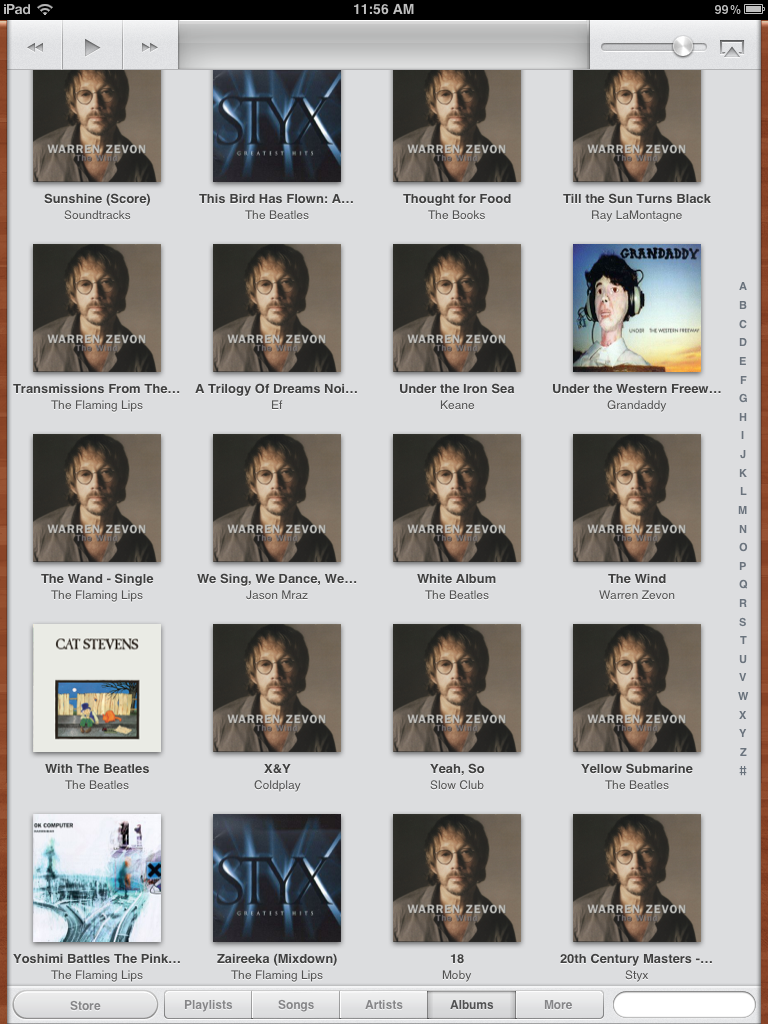Jump to letter H in index

click(x=743, y=417)
